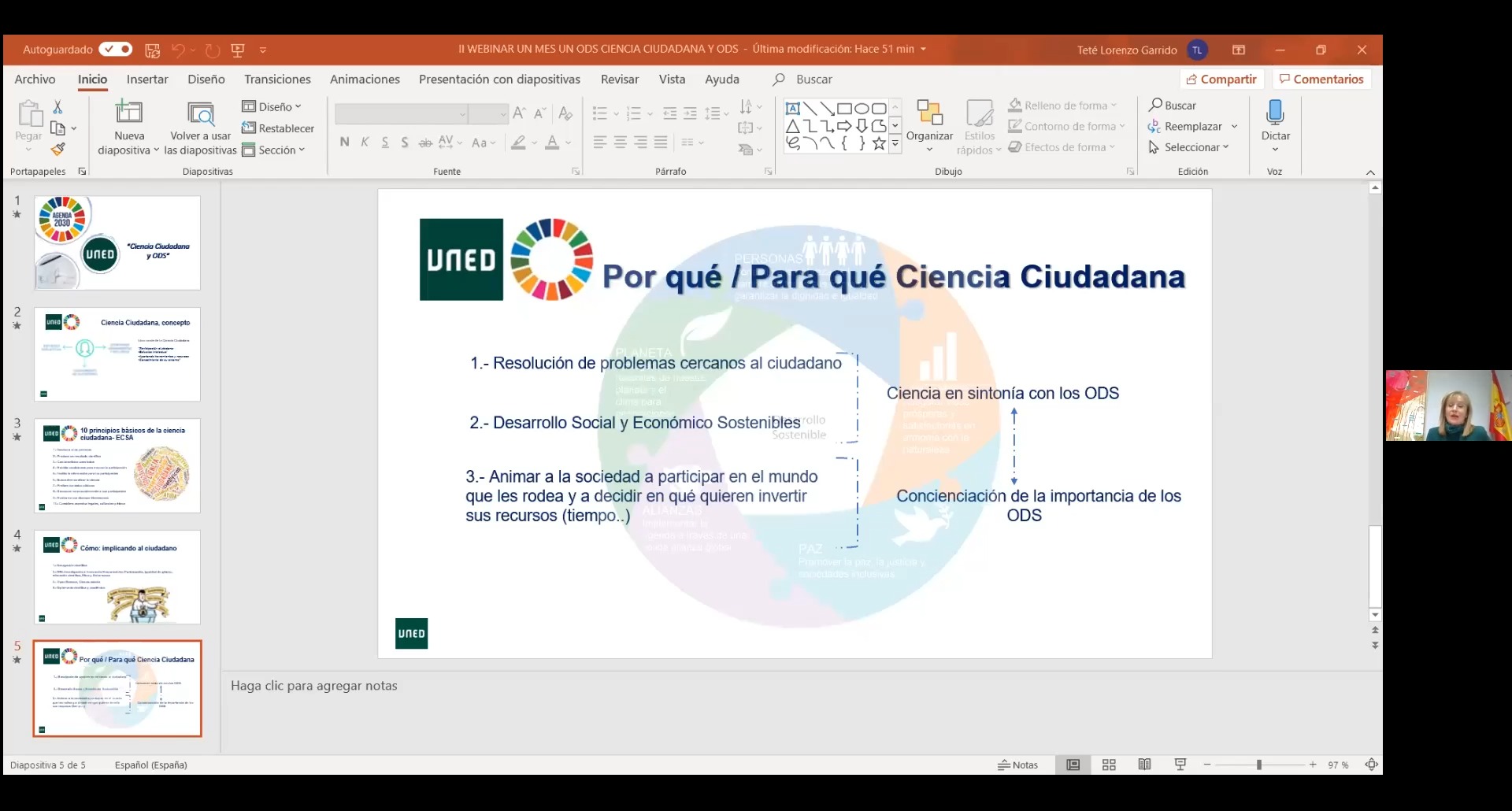Start presentation from beginning icon
The height and width of the screenshot is (811, 1512).
pos(238,50)
